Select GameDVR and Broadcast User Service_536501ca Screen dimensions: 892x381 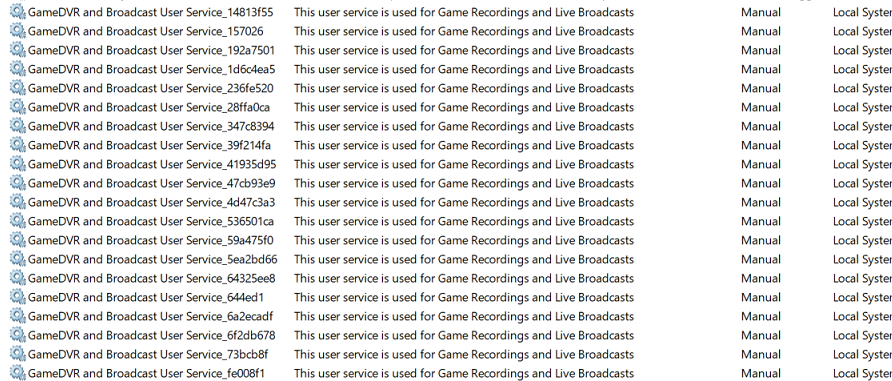pyautogui.click(x=151, y=221)
